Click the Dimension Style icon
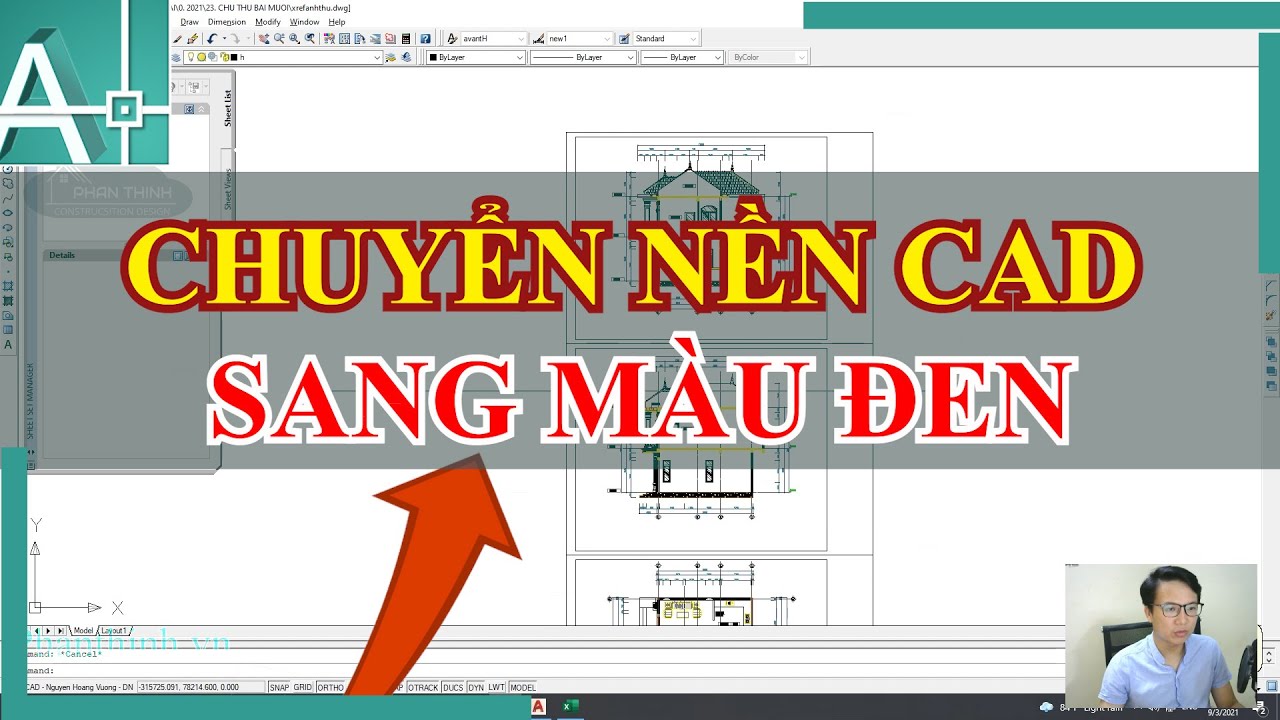 point(538,39)
